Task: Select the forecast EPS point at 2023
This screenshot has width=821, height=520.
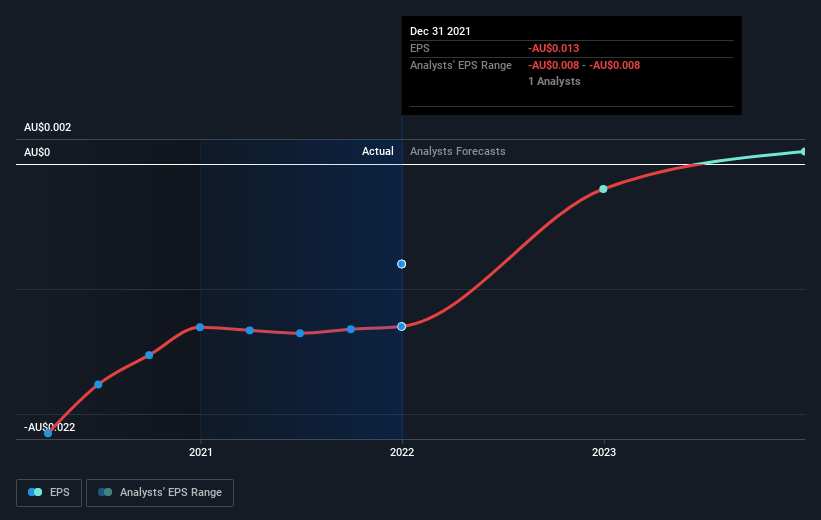Action: [603, 189]
